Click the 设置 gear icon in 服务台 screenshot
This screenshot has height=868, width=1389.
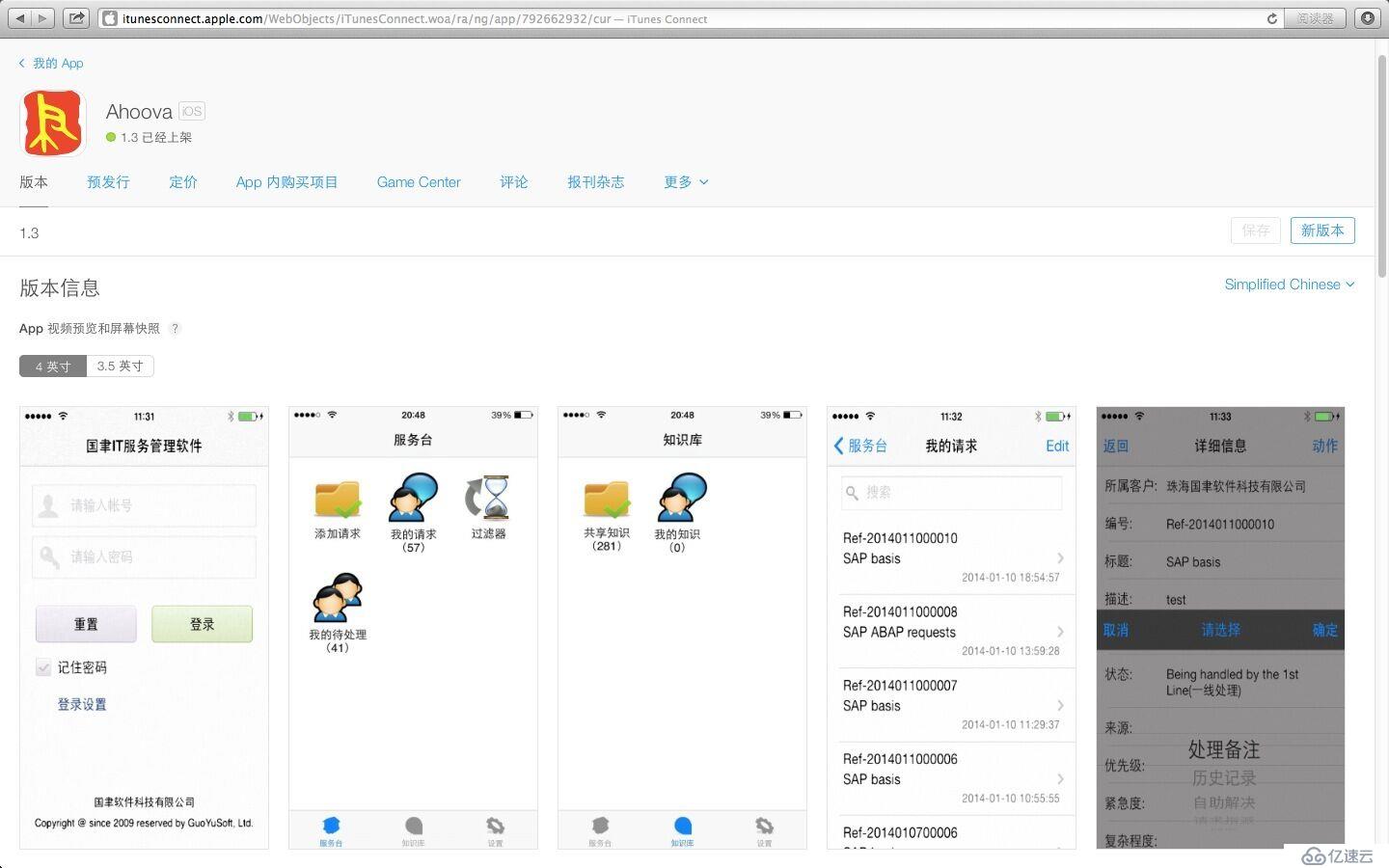(495, 826)
